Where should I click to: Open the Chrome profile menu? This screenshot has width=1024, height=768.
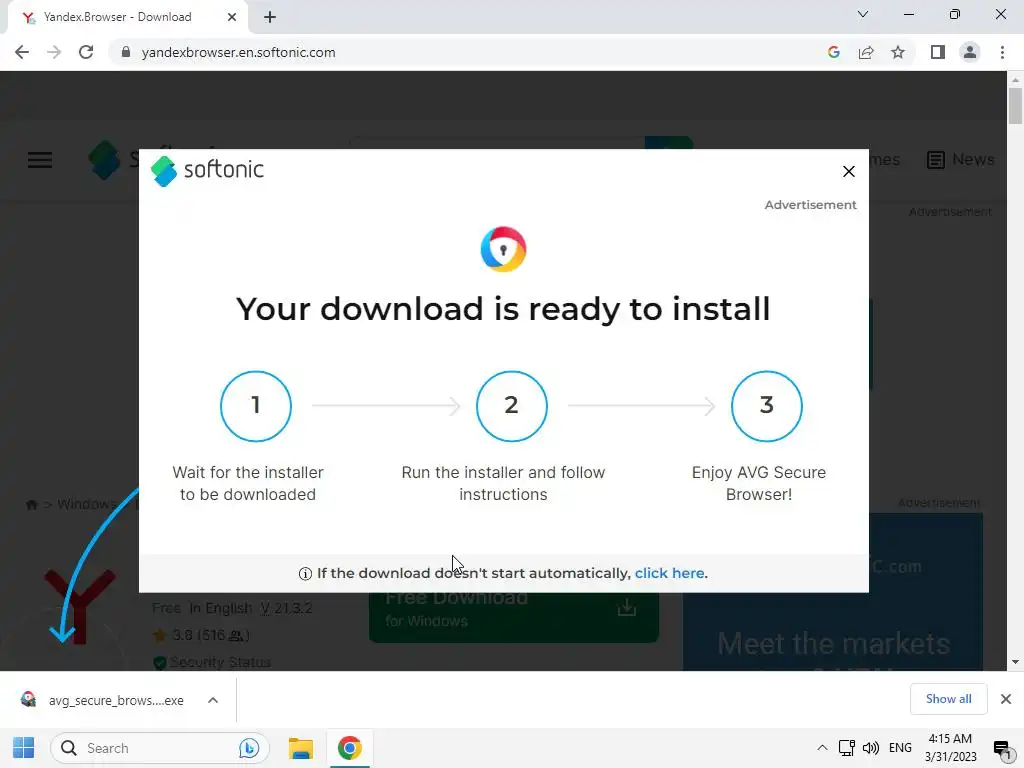point(970,52)
